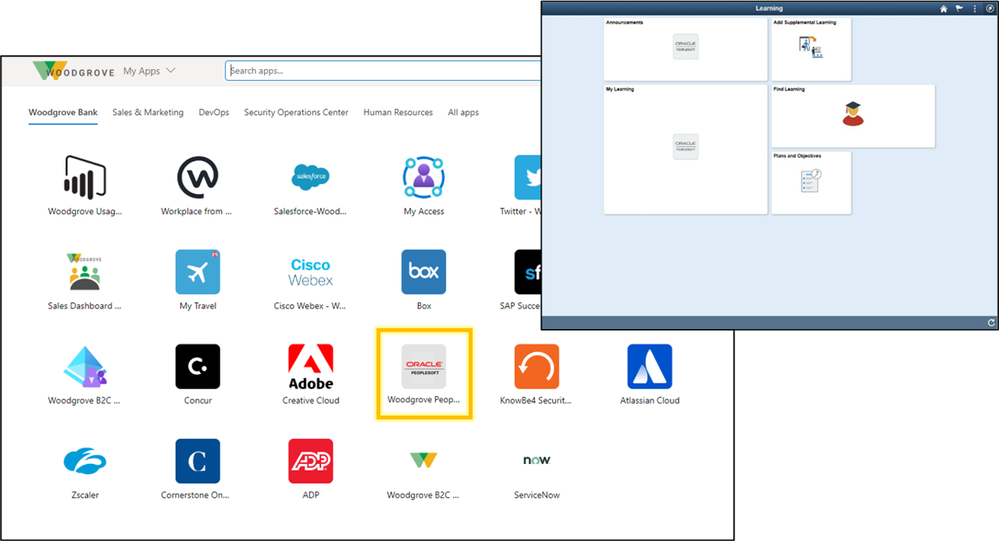The width and height of the screenshot is (999, 541).
Task: Open the Salesforce-Woodgrove app tile
Action: tap(310, 185)
